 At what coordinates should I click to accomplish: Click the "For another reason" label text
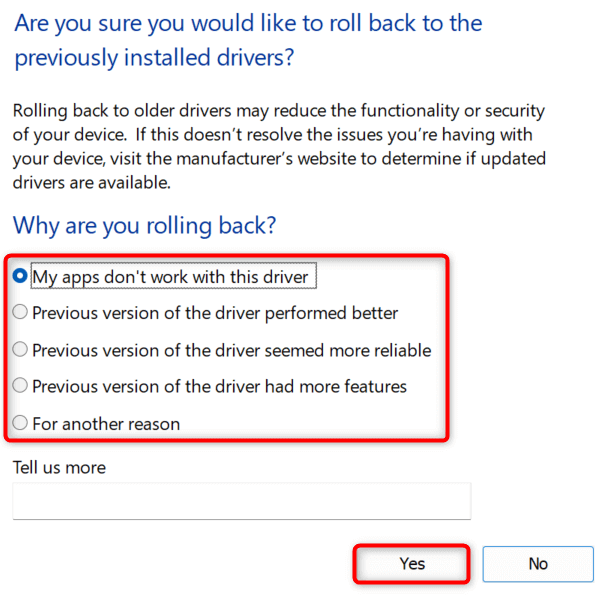[106, 424]
